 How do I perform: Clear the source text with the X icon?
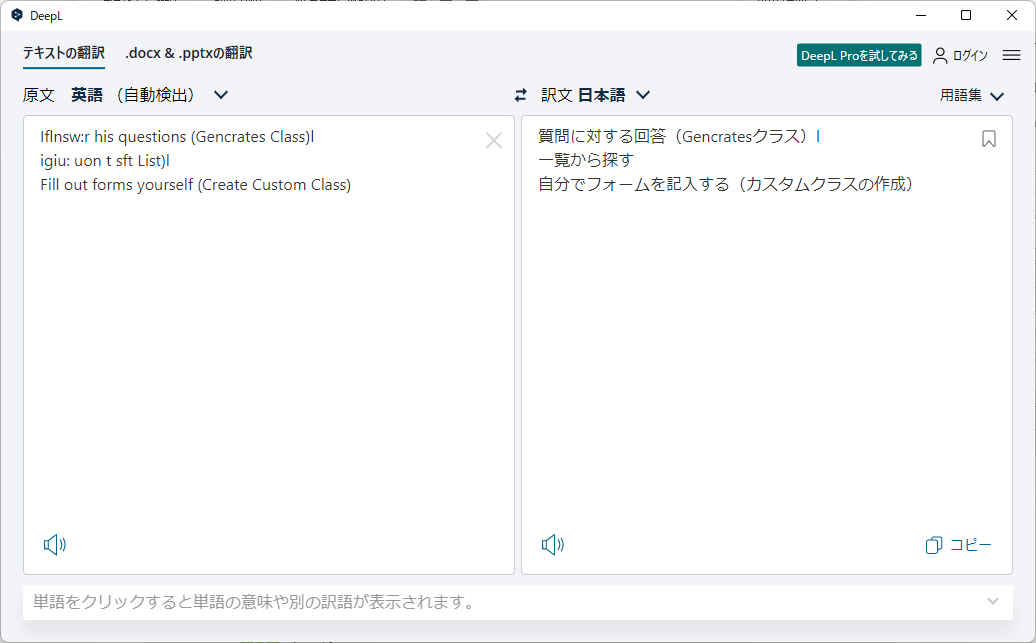[x=494, y=140]
